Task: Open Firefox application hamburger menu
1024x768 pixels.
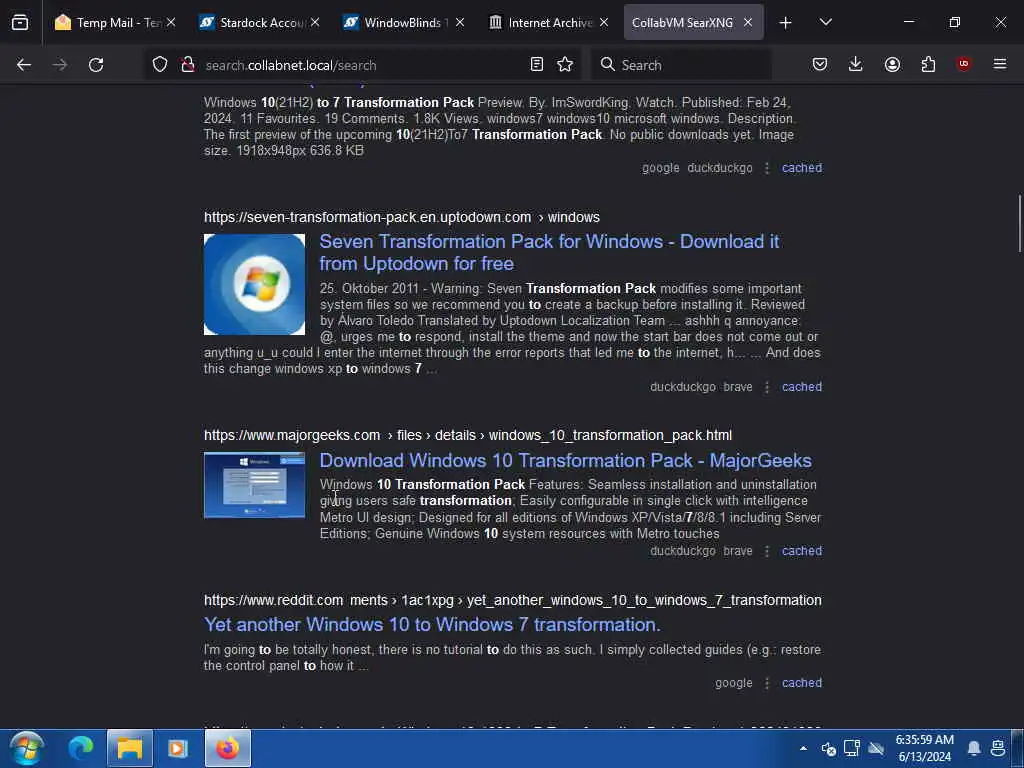Action: coord(1000,64)
